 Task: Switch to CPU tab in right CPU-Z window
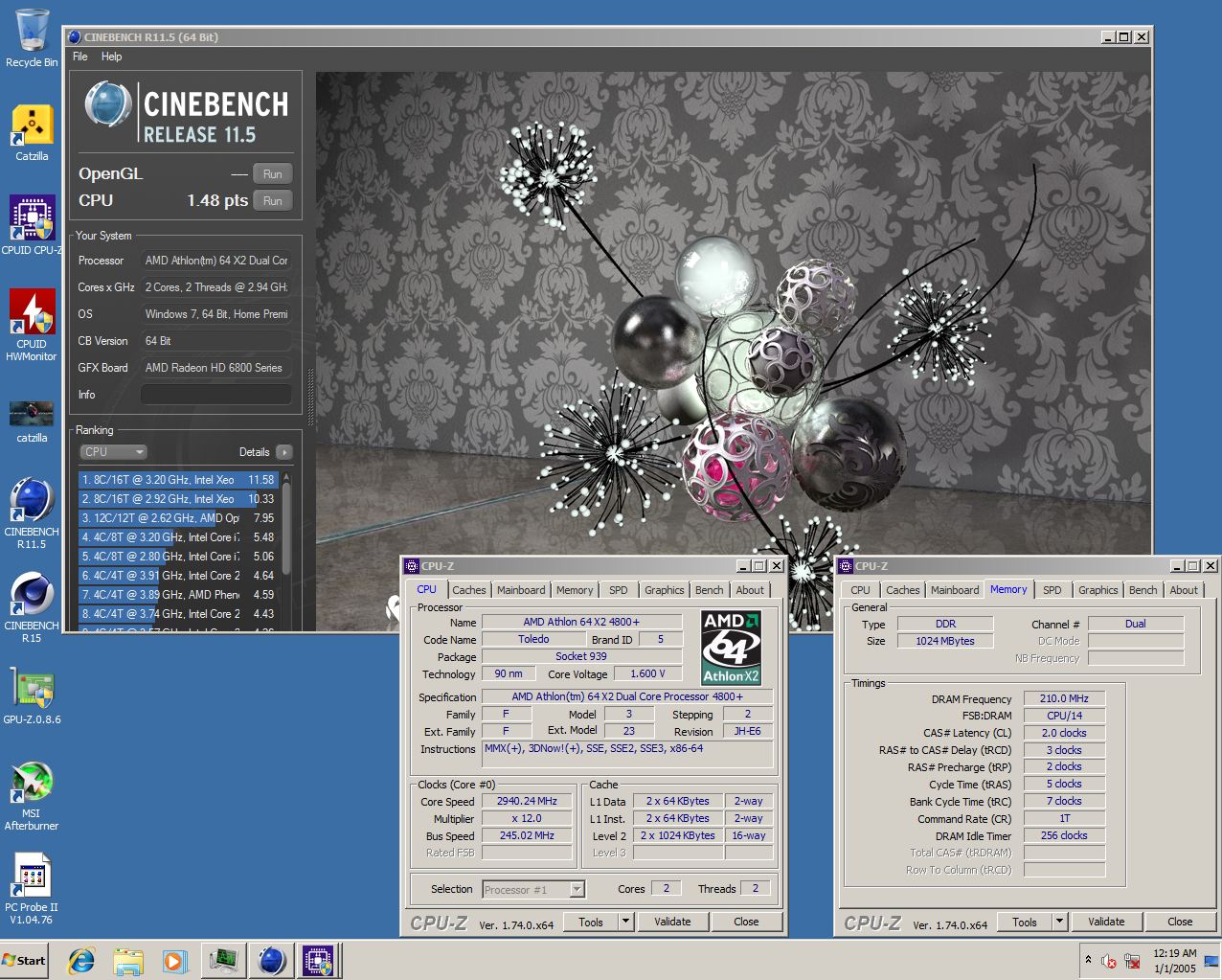pos(861,590)
